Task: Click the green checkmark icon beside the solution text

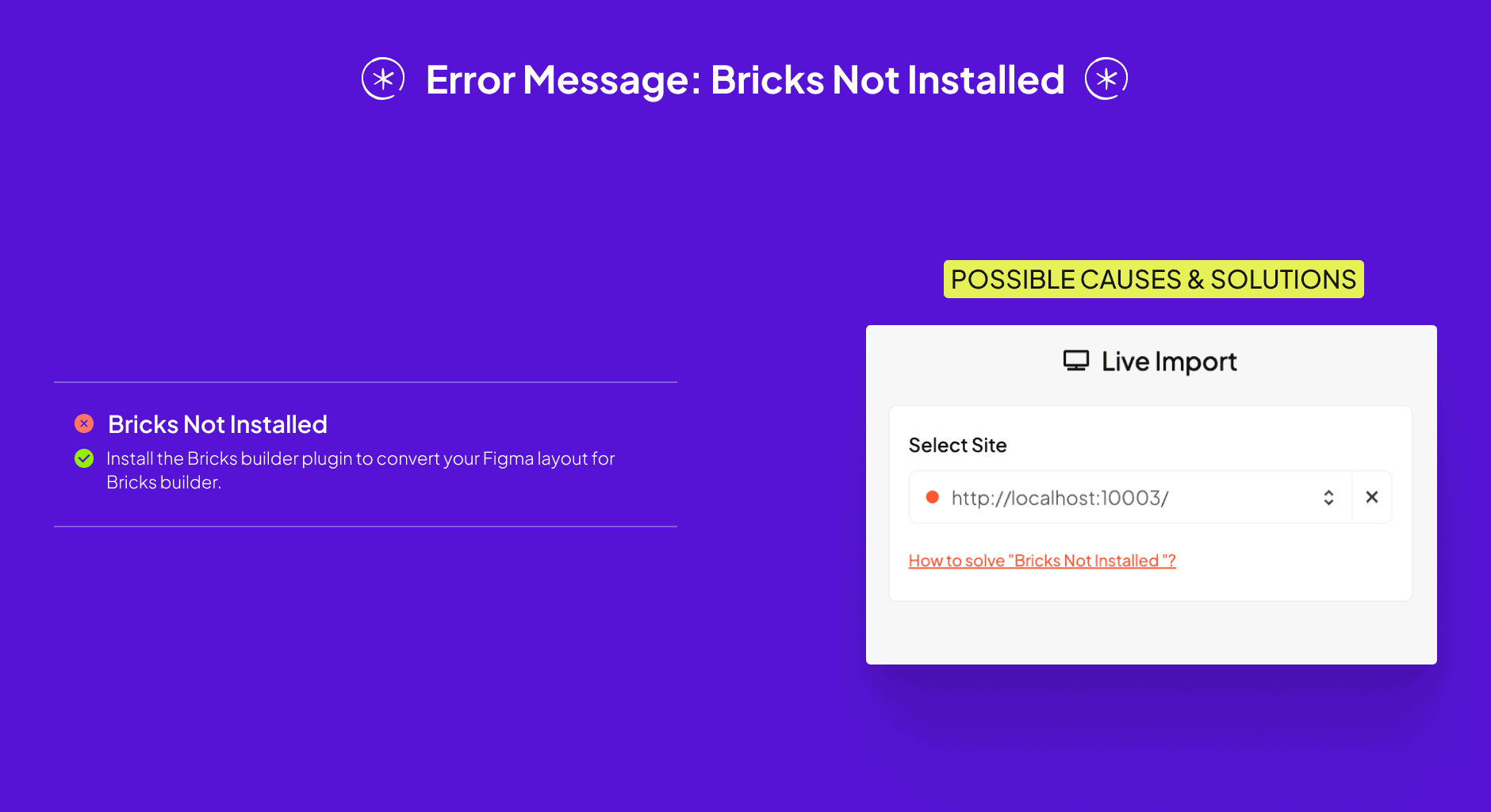Action: tap(84, 458)
